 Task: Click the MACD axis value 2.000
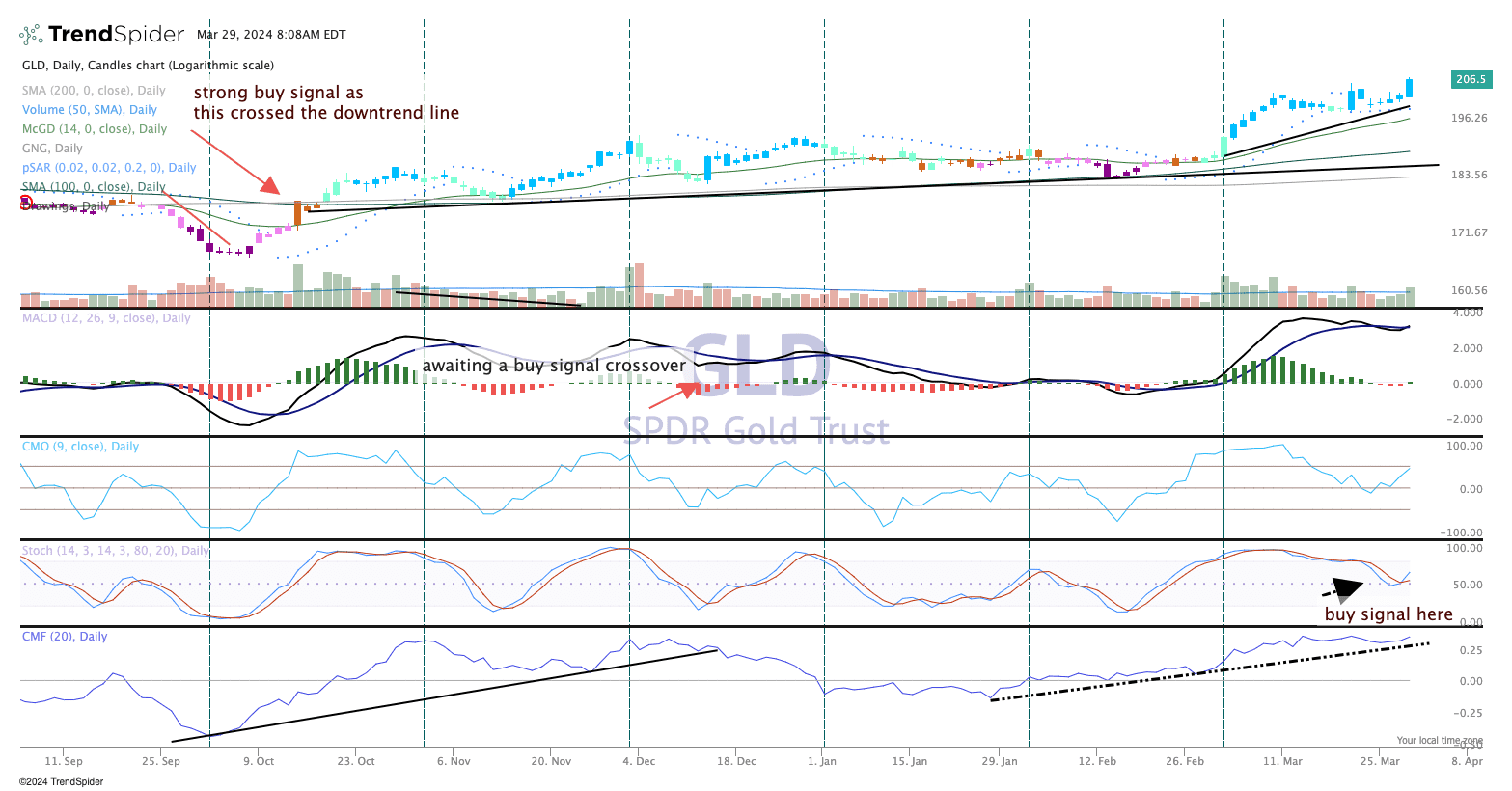point(1468,349)
